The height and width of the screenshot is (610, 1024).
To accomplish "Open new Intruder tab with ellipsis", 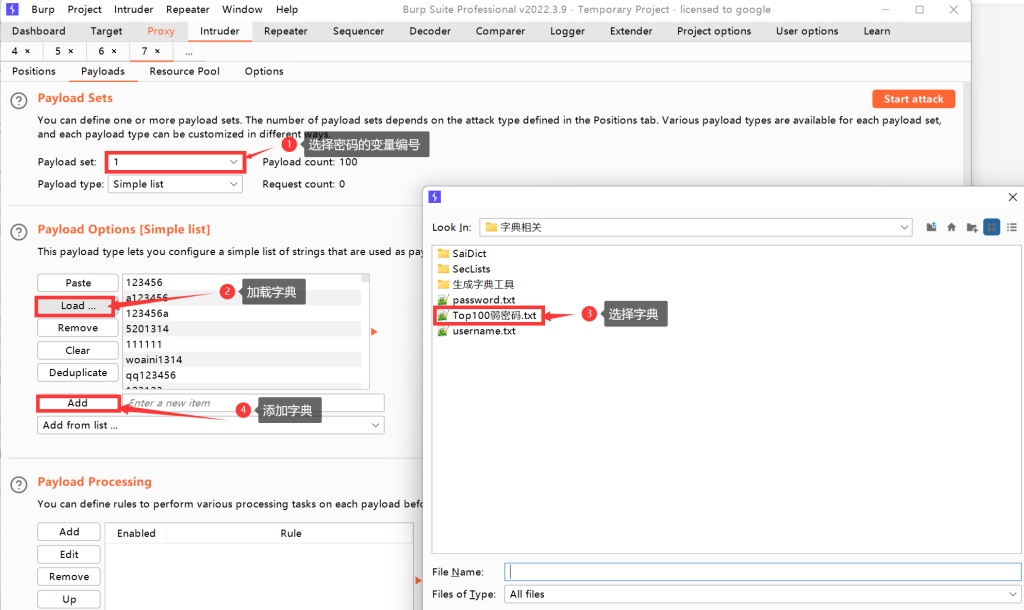I will (189, 52).
